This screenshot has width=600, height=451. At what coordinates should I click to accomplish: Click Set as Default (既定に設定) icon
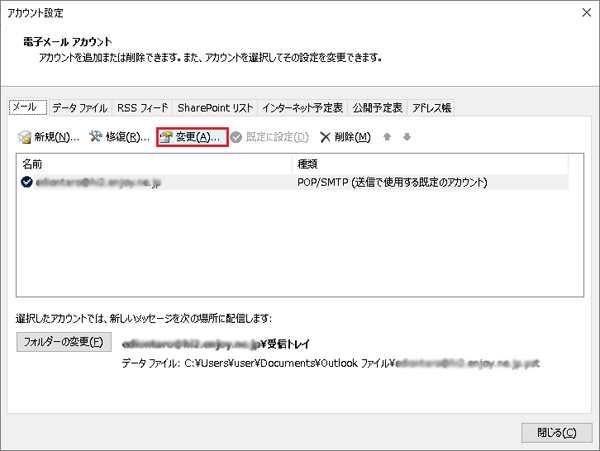237,137
